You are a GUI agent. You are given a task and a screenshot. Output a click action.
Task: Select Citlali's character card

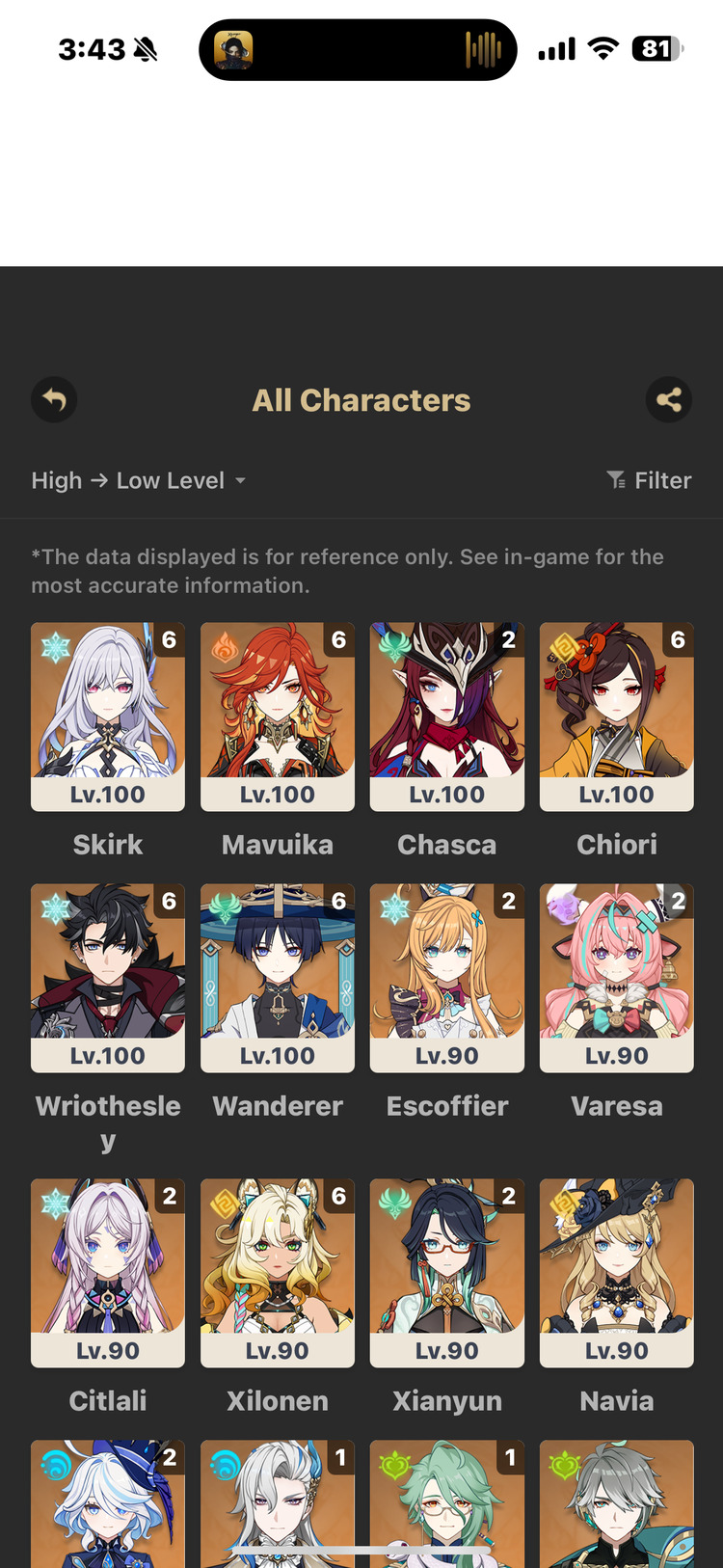click(108, 1273)
